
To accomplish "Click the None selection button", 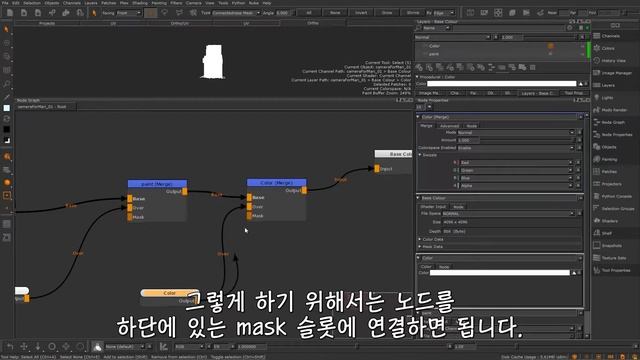I will [x=335, y=13].
